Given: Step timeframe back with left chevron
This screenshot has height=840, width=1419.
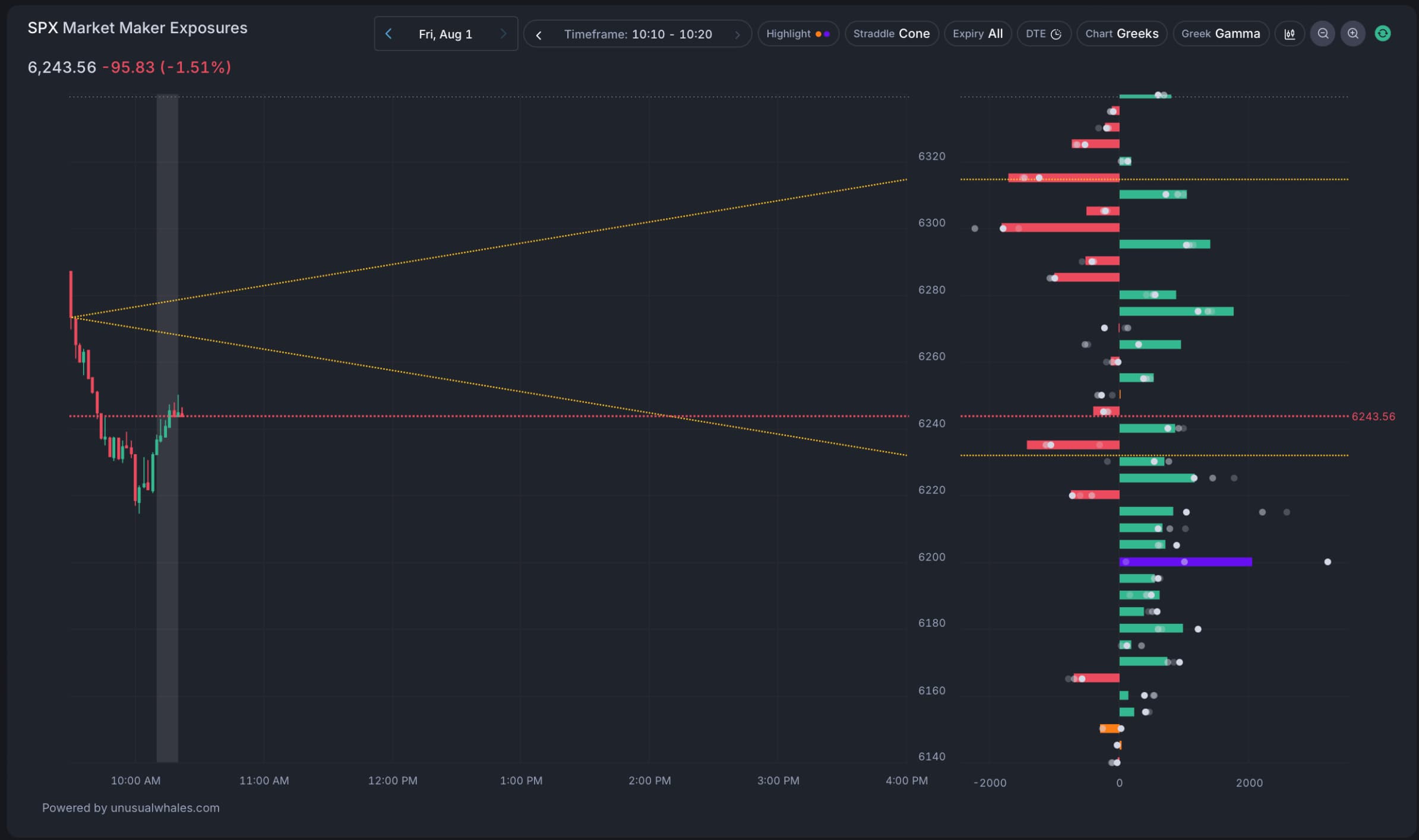Looking at the screenshot, I should pos(539,34).
